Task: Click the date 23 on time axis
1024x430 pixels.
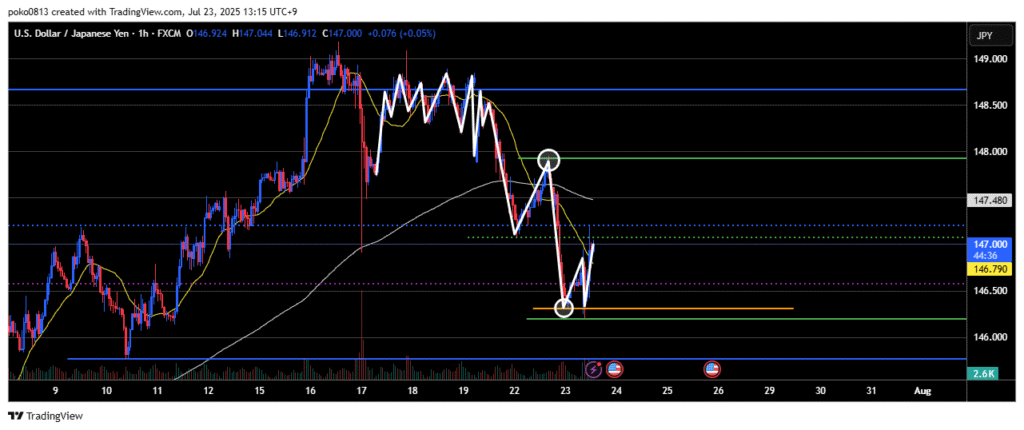Action: pos(564,391)
